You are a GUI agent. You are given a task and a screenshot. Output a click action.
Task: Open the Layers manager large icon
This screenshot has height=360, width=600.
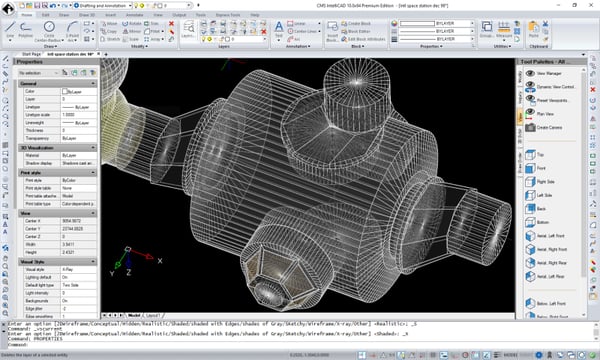click(188, 29)
